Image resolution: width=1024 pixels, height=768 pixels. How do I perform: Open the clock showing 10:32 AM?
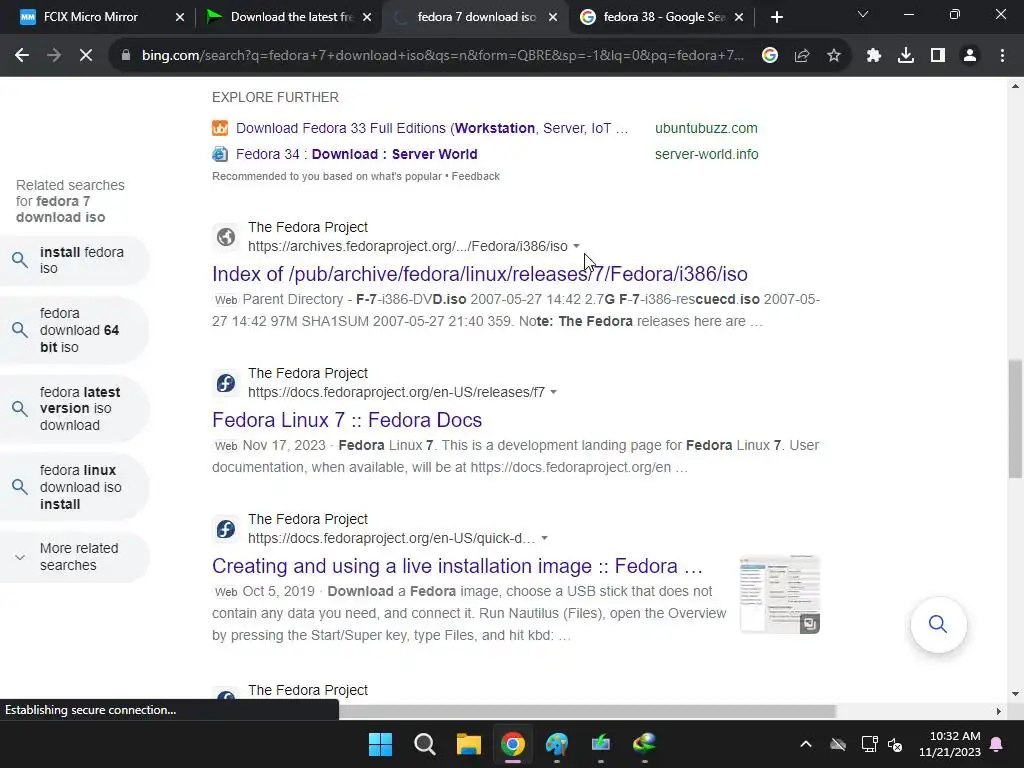pyautogui.click(x=950, y=744)
